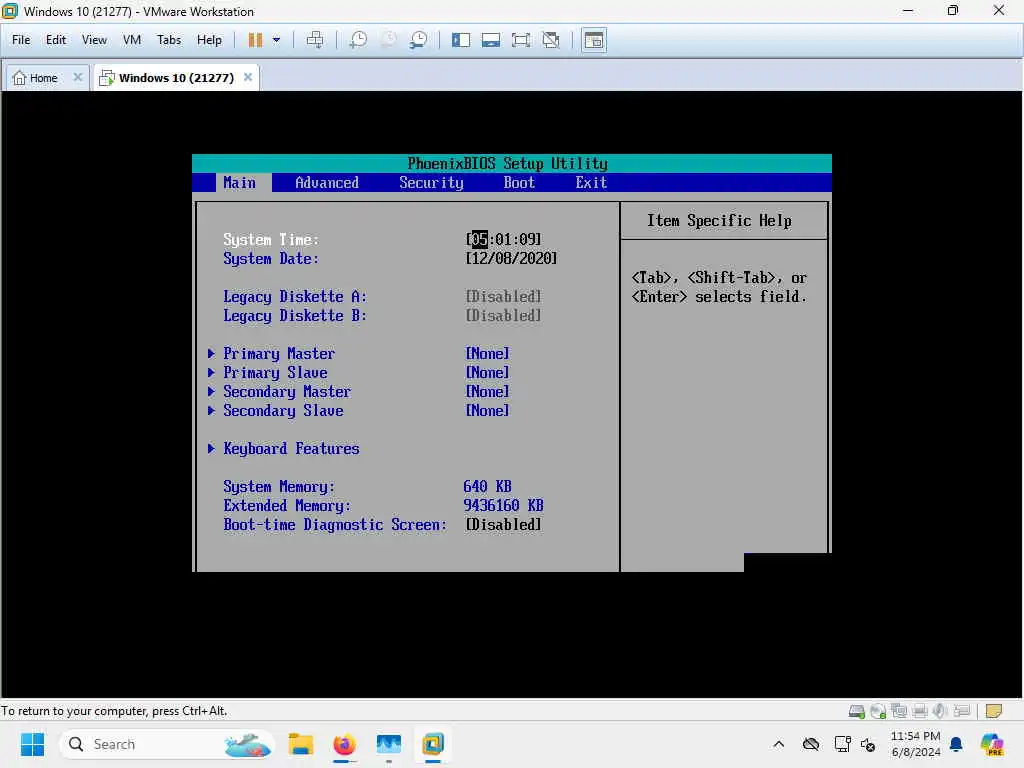Open File Explorer from the taskbar

(x=301, y=744)
